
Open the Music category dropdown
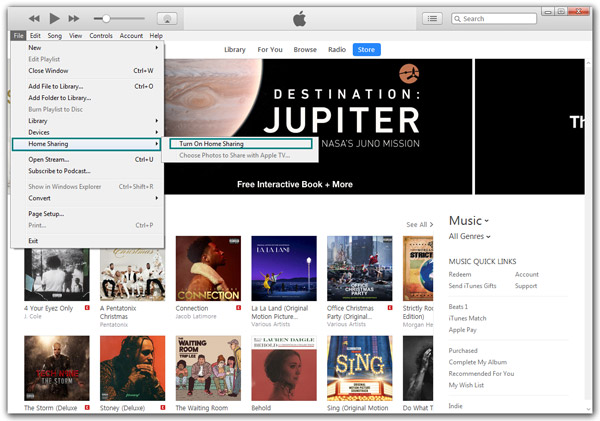point(469,221)
